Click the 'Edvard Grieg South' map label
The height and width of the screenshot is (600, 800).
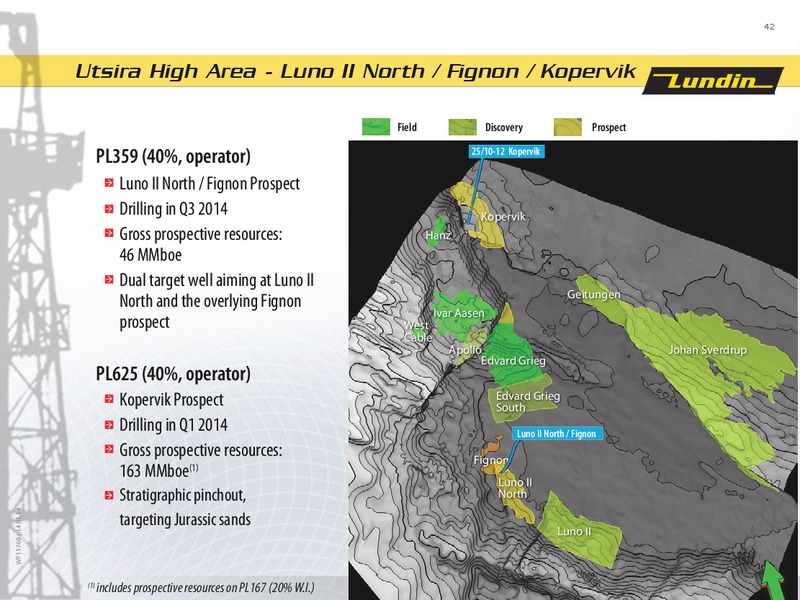(528, 402)
